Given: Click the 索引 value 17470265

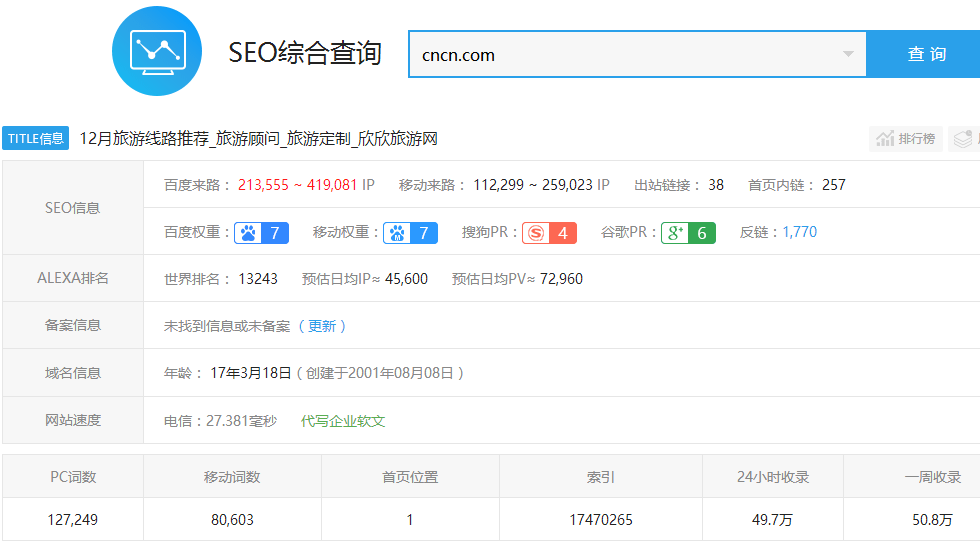Looking at the screenshot, I should click(x=601, y=519).
